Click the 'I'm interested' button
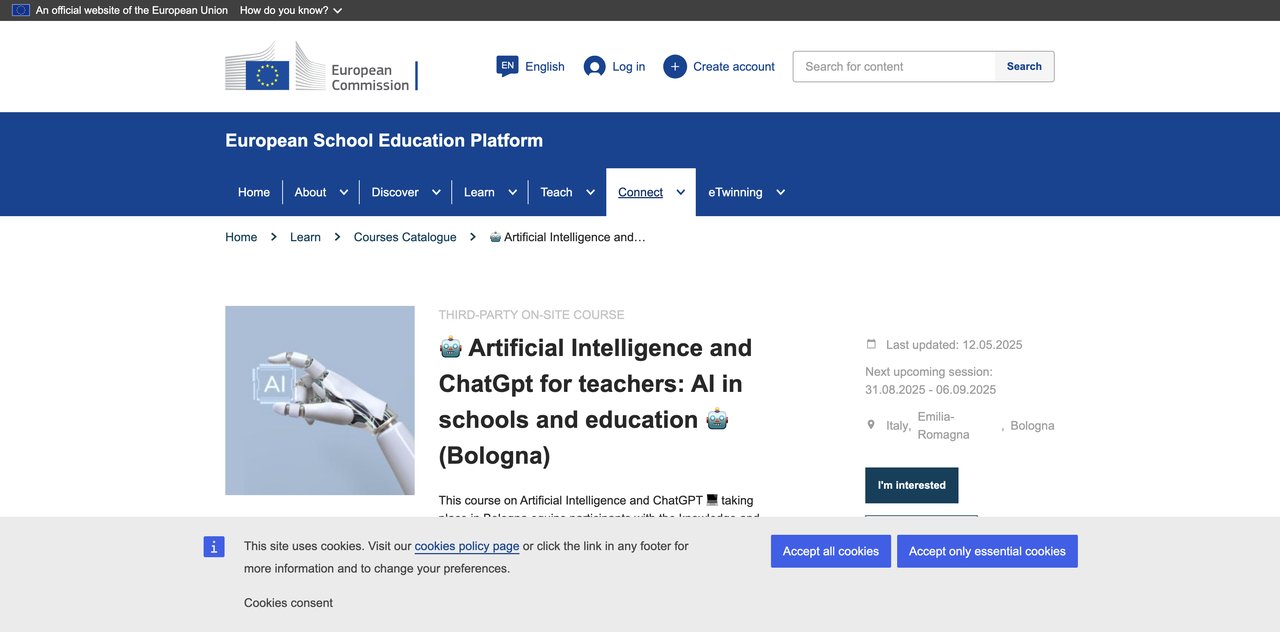Image resolution: width=1280 pixels, height=632 pixels. [x=912, y=485]
